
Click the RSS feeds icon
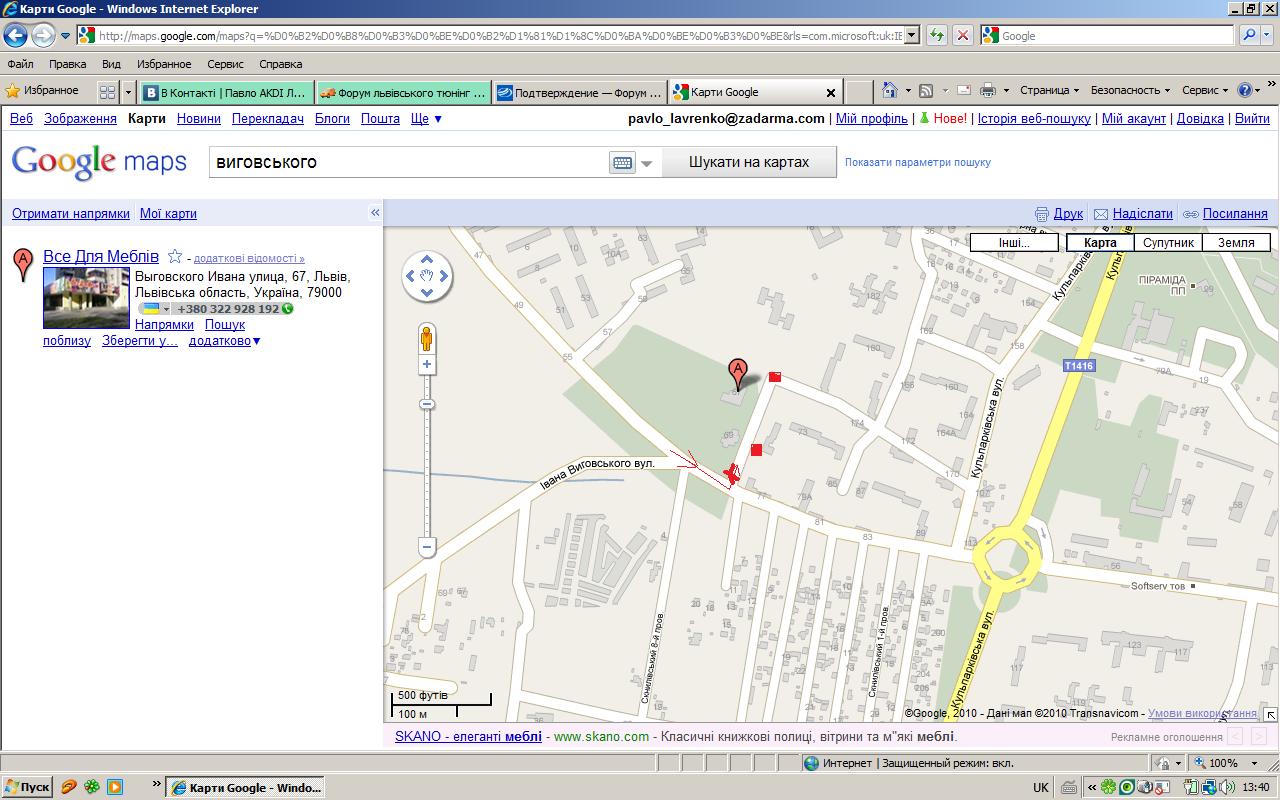(x=926, y=91)
